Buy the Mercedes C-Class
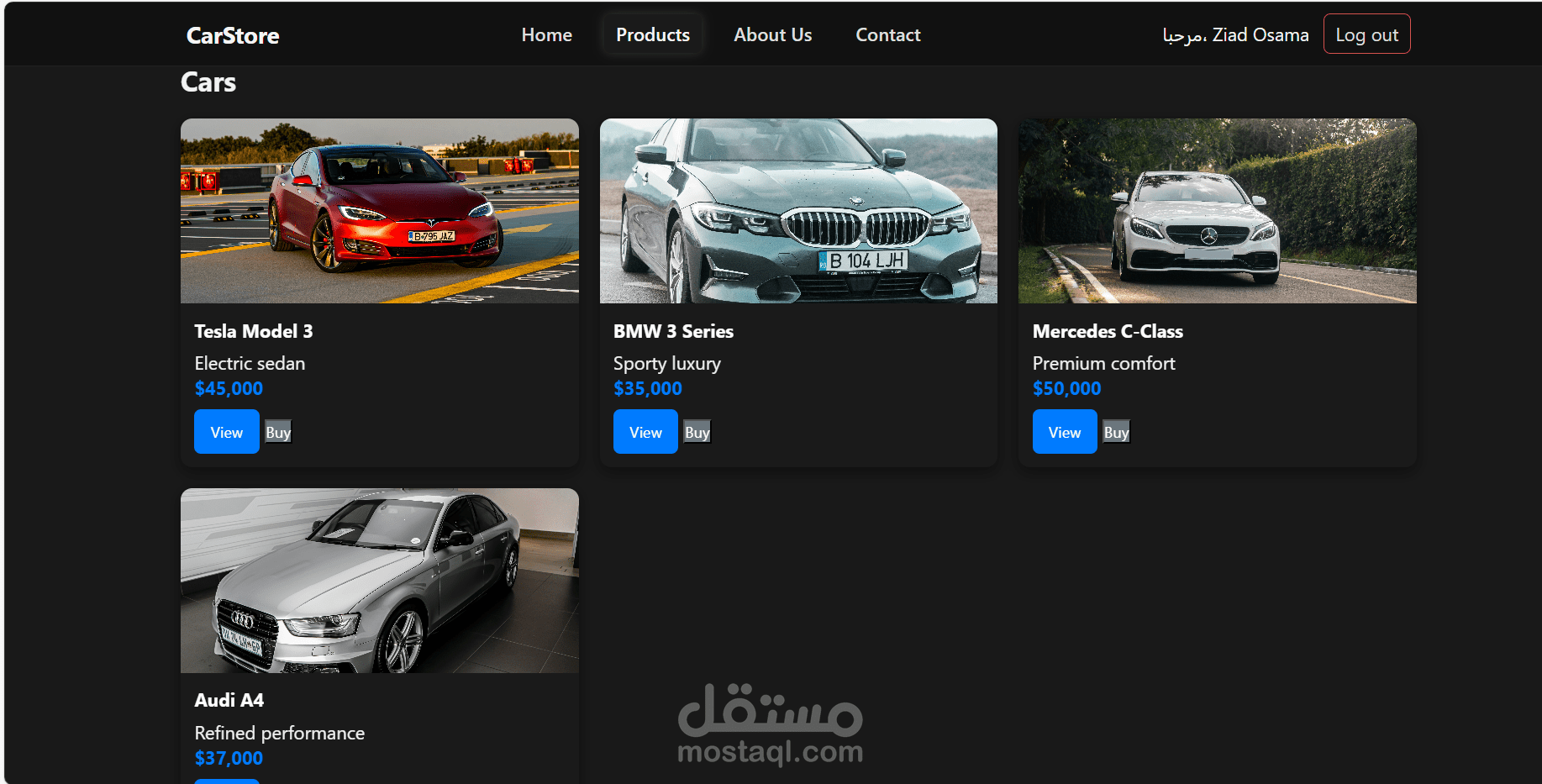The width and height of the screenshot is (1542, 784). 1116,432
